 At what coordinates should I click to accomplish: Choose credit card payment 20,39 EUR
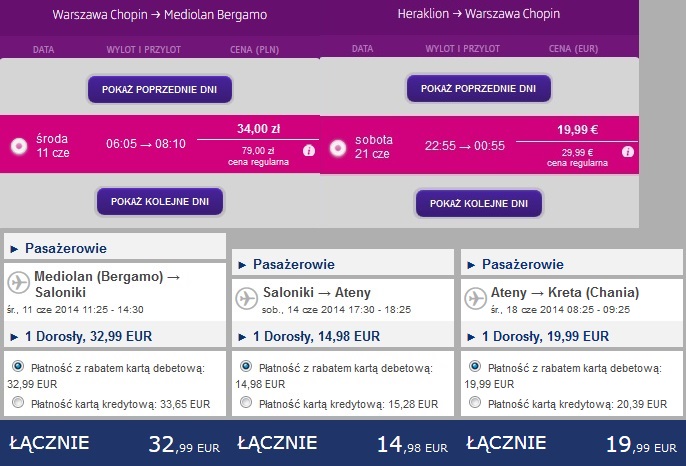(x=475, y=402)
